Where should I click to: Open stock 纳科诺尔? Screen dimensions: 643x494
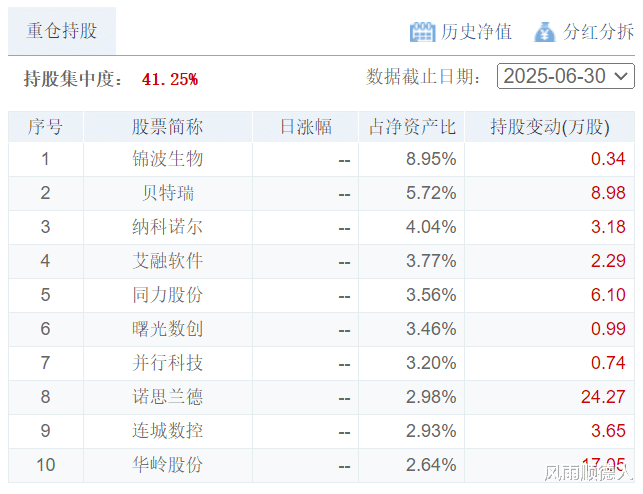tap(168, 227)
